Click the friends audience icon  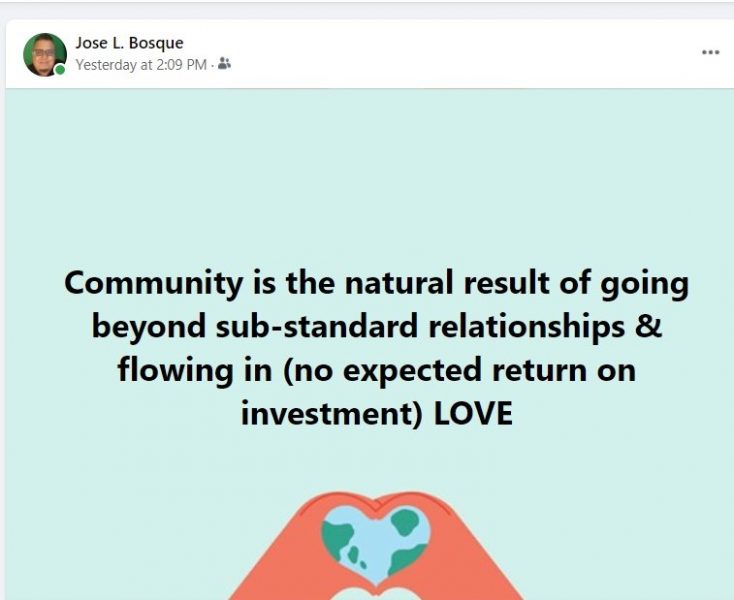224,64
